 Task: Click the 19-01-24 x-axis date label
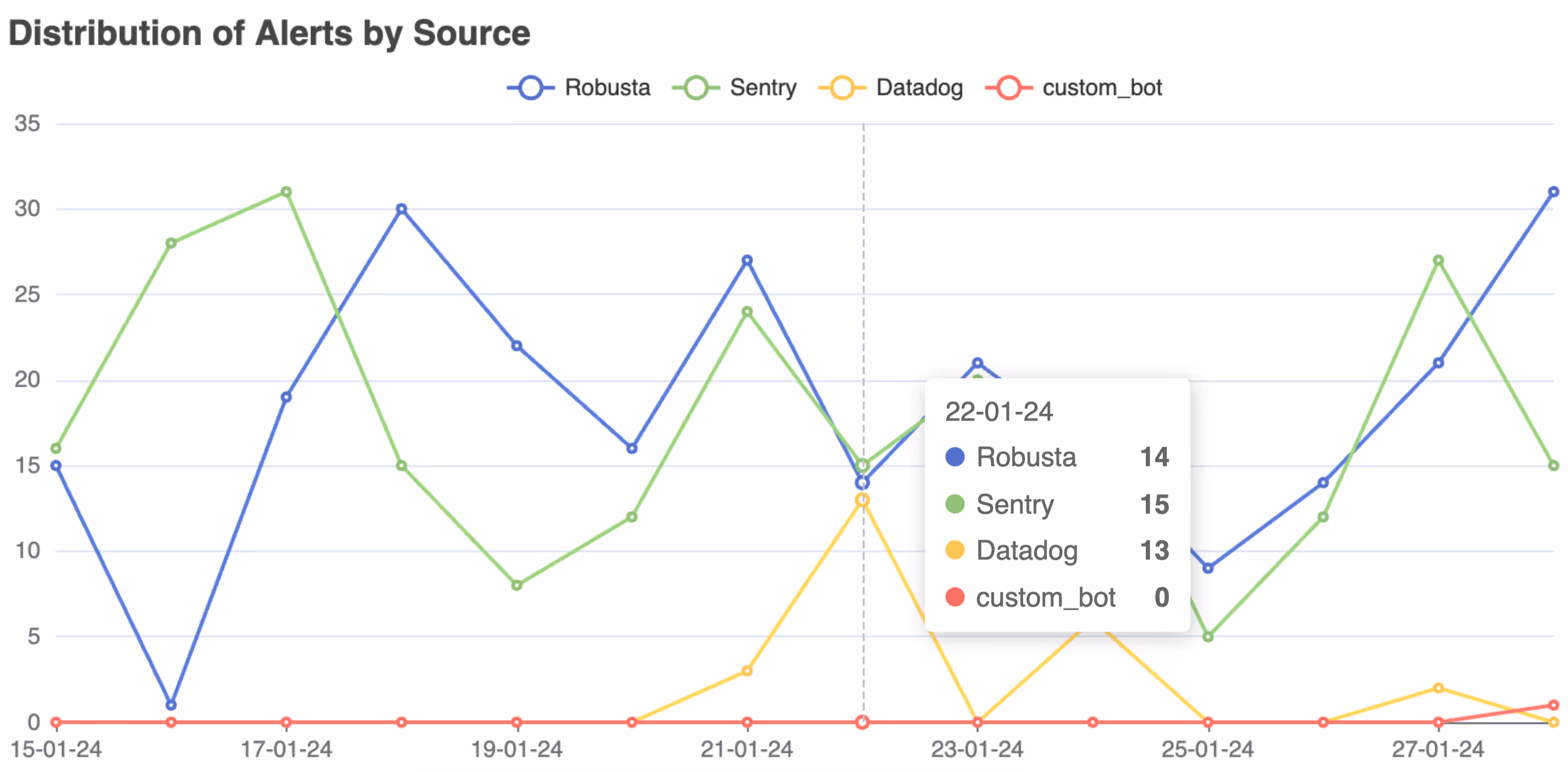(x=517, y=750)
